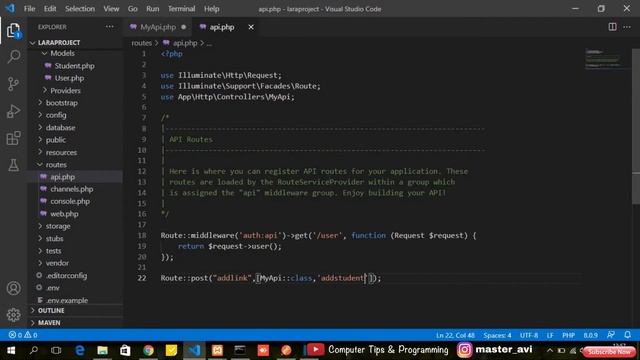
Task: Open Microsoft Store from the taskbar
Action: (x=125, y=350)
